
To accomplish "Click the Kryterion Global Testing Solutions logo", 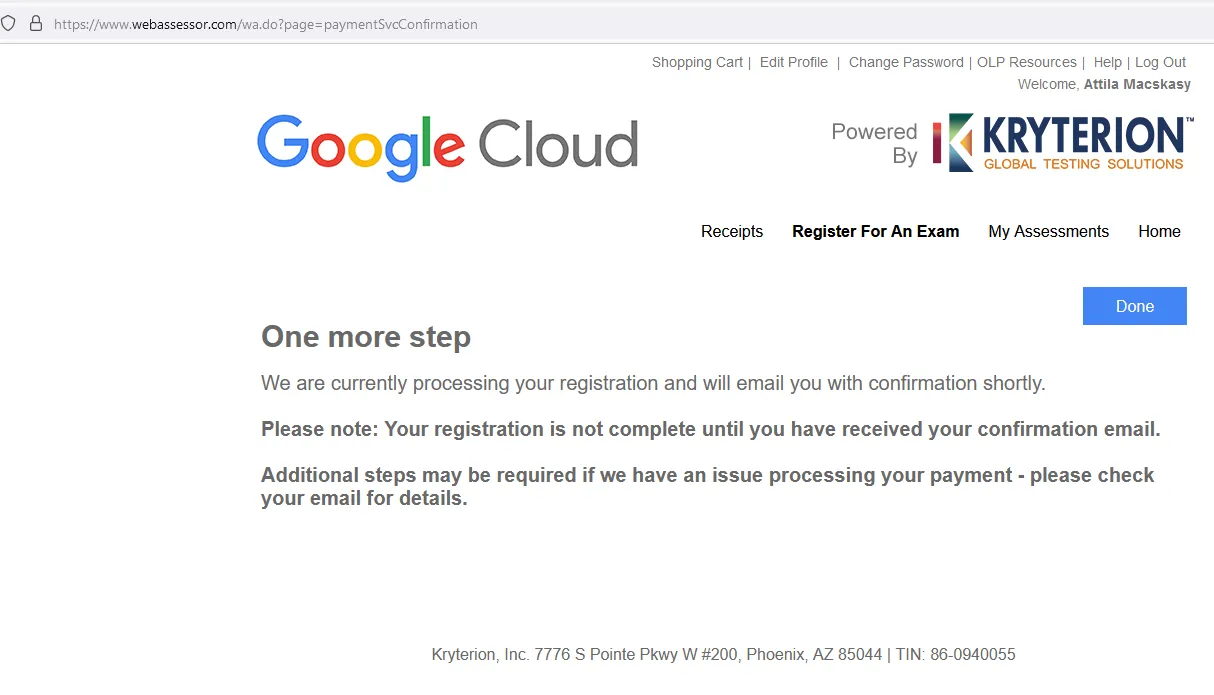I will 1063,143.
